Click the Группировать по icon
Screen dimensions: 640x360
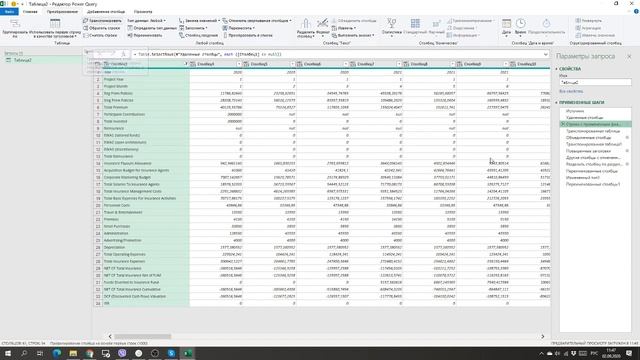[15, 24]
